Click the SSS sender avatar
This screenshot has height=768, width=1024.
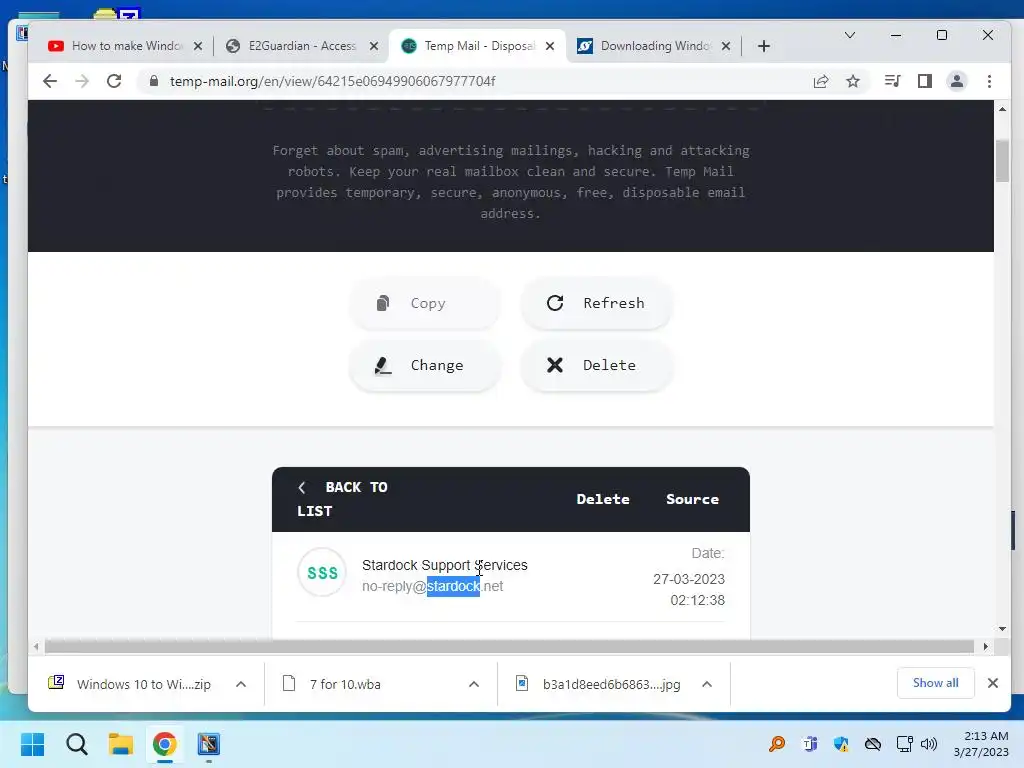(x=322, y=573)
